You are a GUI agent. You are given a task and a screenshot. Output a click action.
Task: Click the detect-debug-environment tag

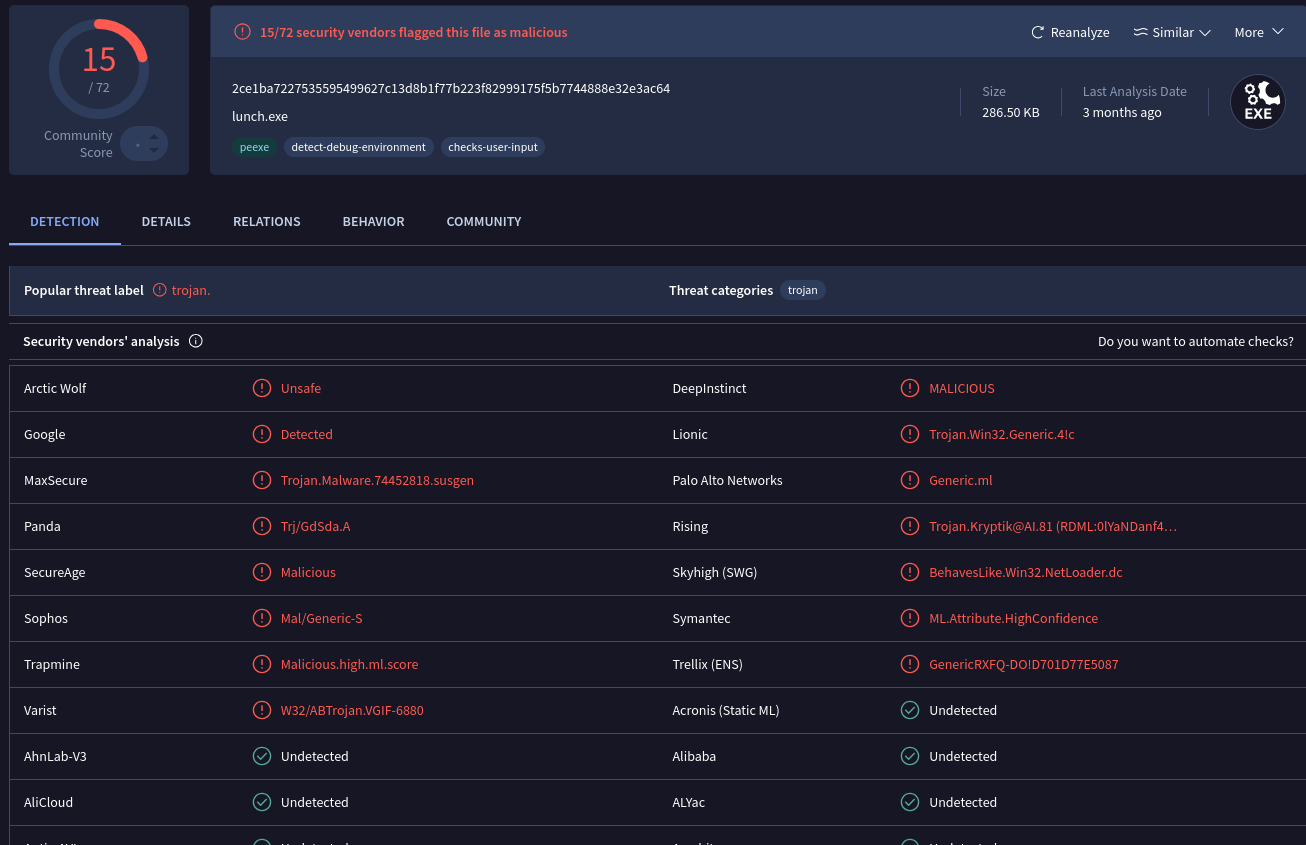(x=358, y=147)
